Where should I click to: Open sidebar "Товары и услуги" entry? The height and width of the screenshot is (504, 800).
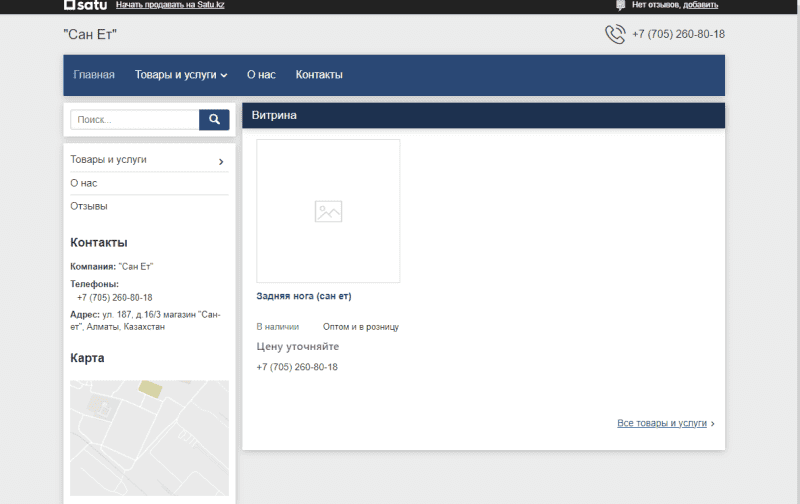(108, 160)
